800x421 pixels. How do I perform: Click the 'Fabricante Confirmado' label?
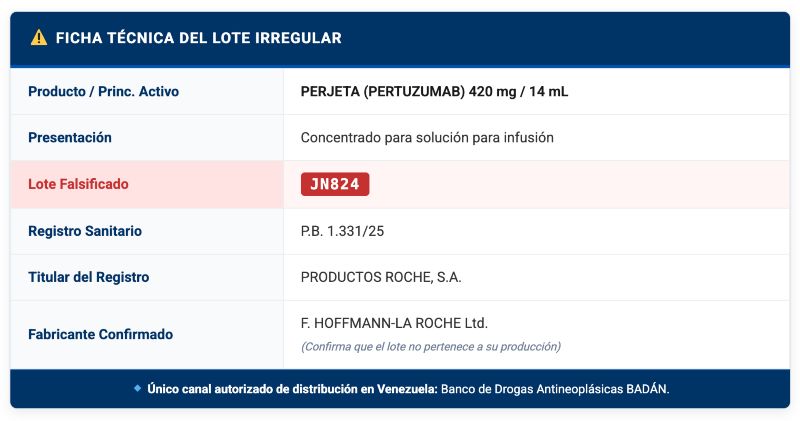click(x=101, y=334)
